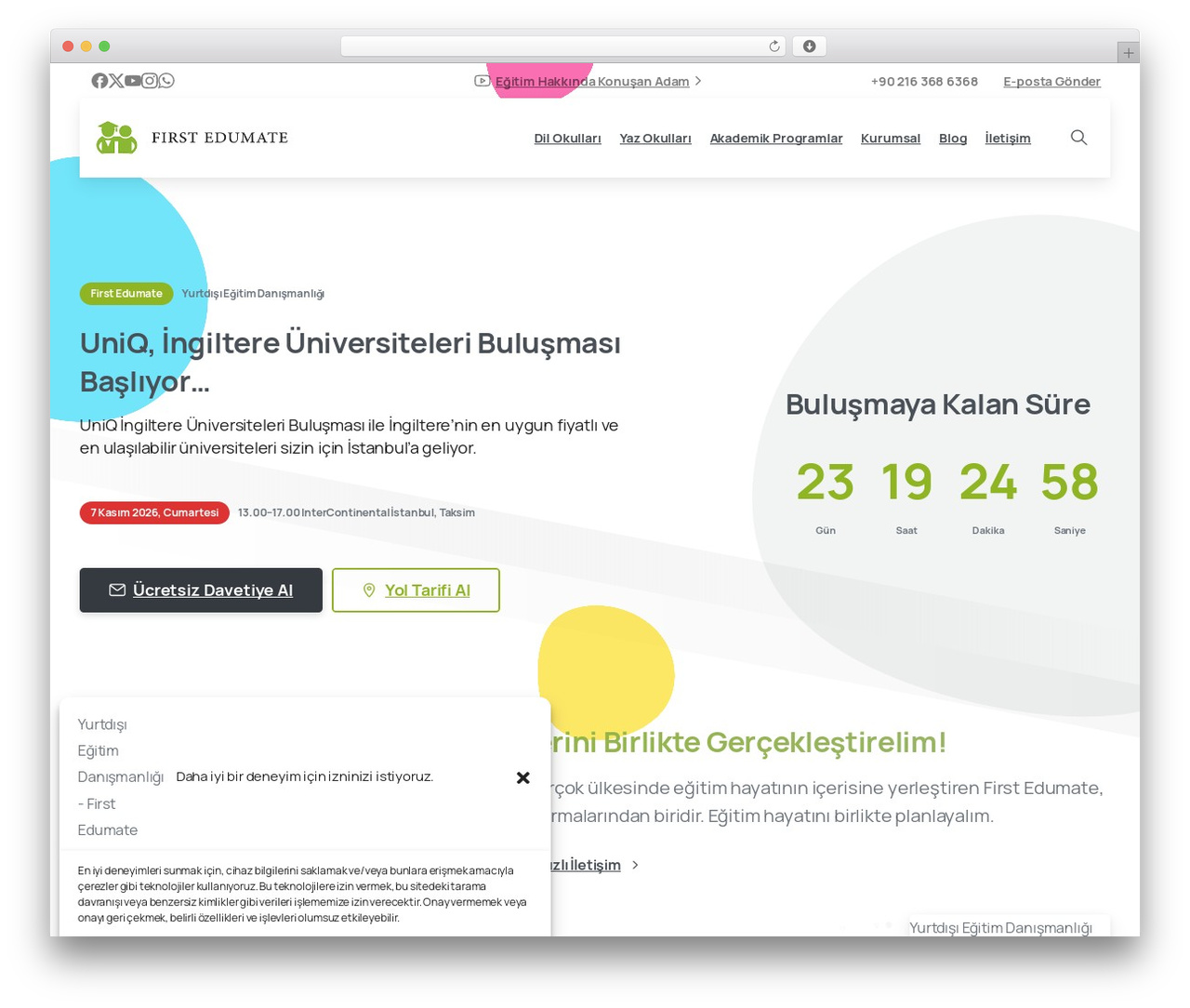The height and width of the screenshot is (1008, 1190).
Task: Click the countdown Saat value 19
Action: pos(906,483)
